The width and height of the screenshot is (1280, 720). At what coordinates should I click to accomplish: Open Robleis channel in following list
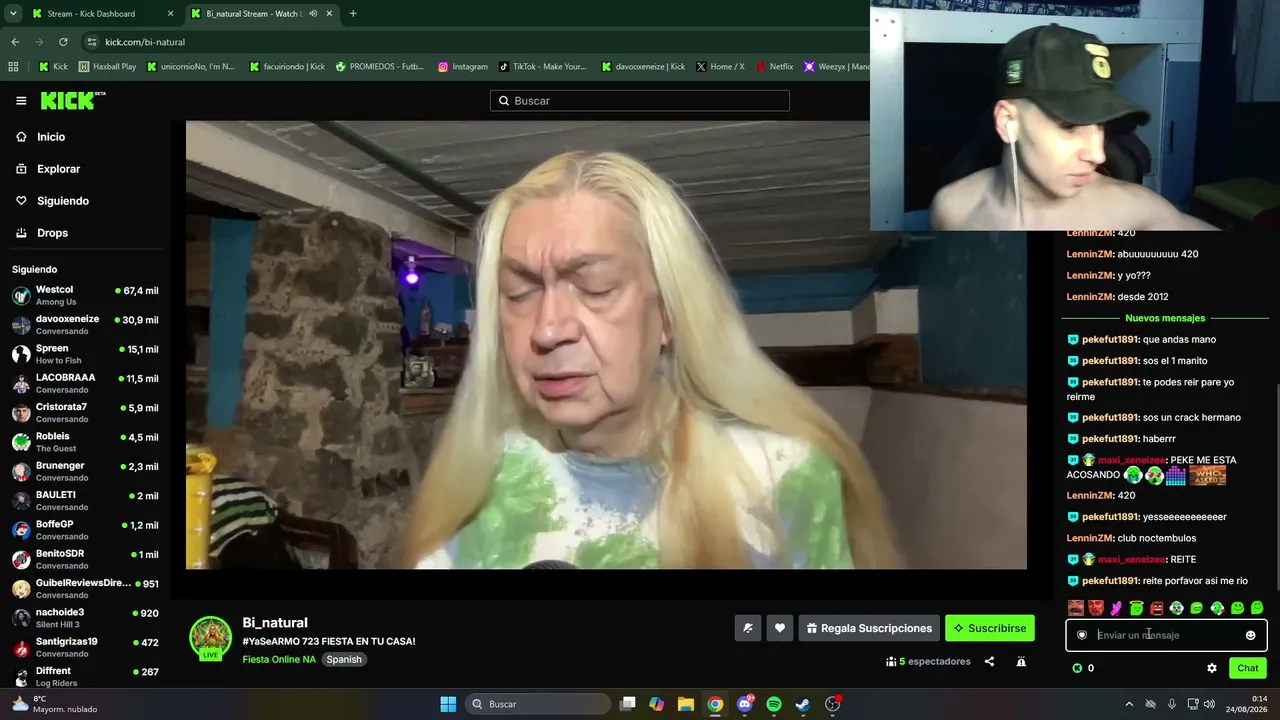click(85, 442)
